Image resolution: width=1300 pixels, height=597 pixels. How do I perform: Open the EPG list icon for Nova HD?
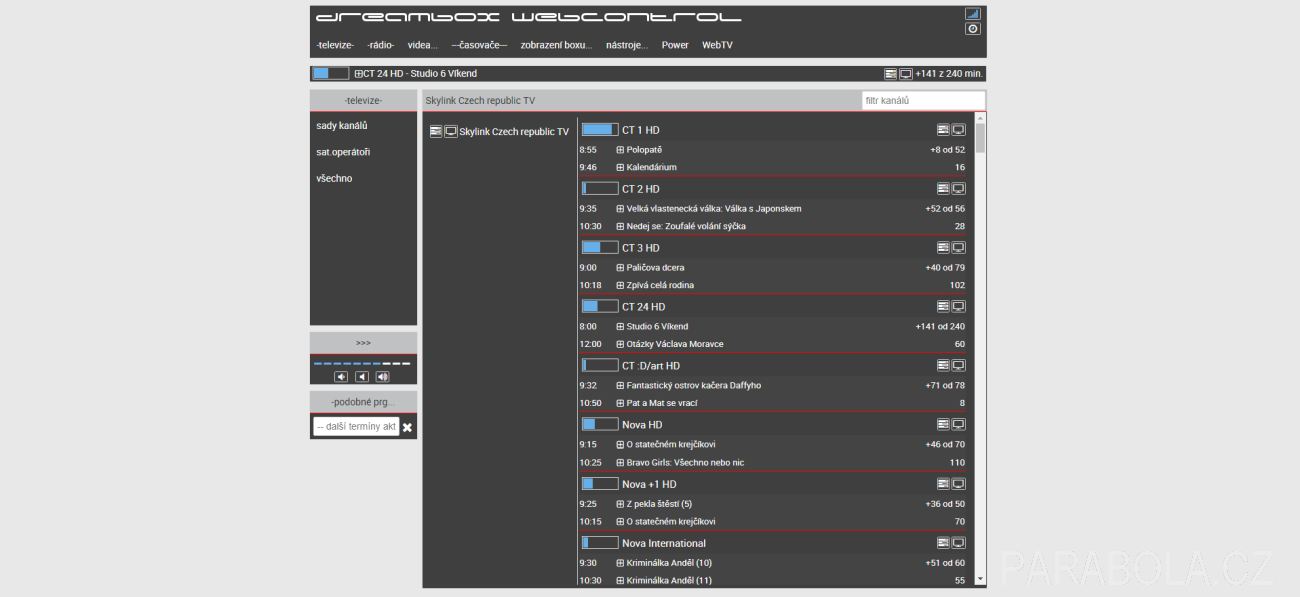tap(943, 425)
